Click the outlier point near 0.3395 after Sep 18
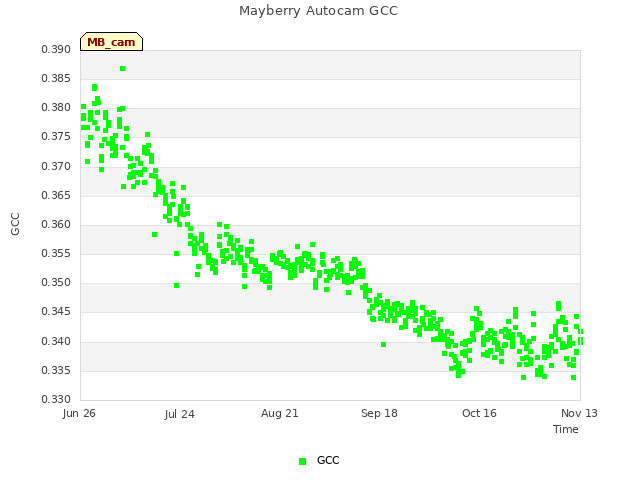The height and width of the screenshot is (480, 640). point(383,344)
